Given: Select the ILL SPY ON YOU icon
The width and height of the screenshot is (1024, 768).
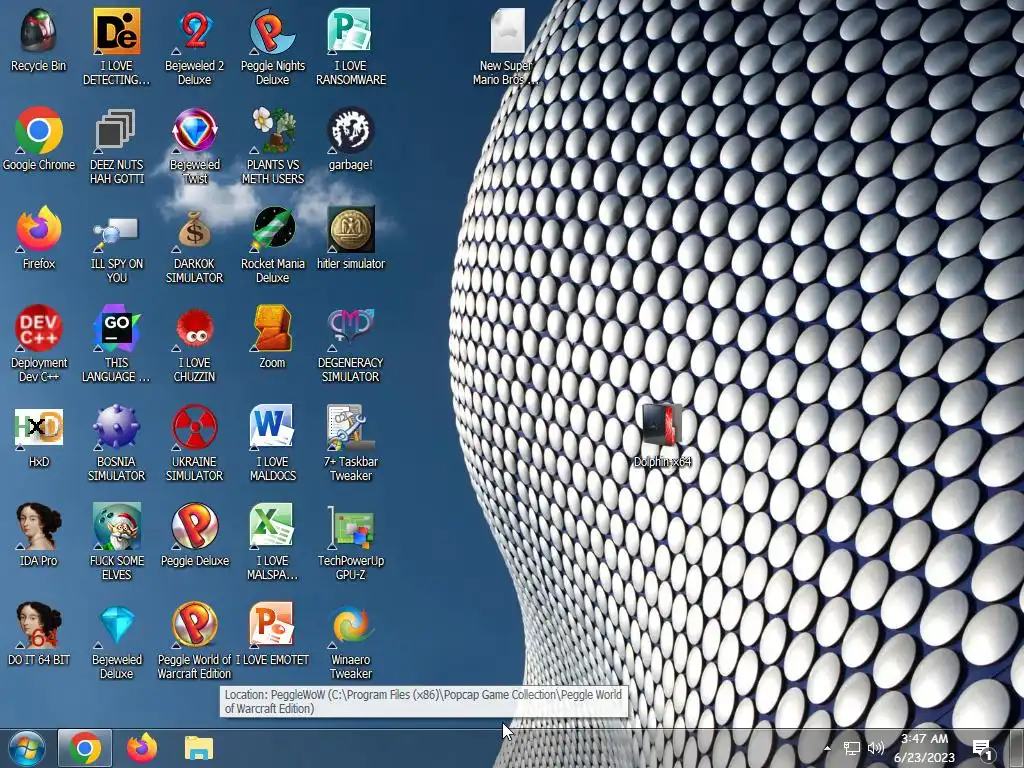Looking at the screenshot, I should coord(116,232).
